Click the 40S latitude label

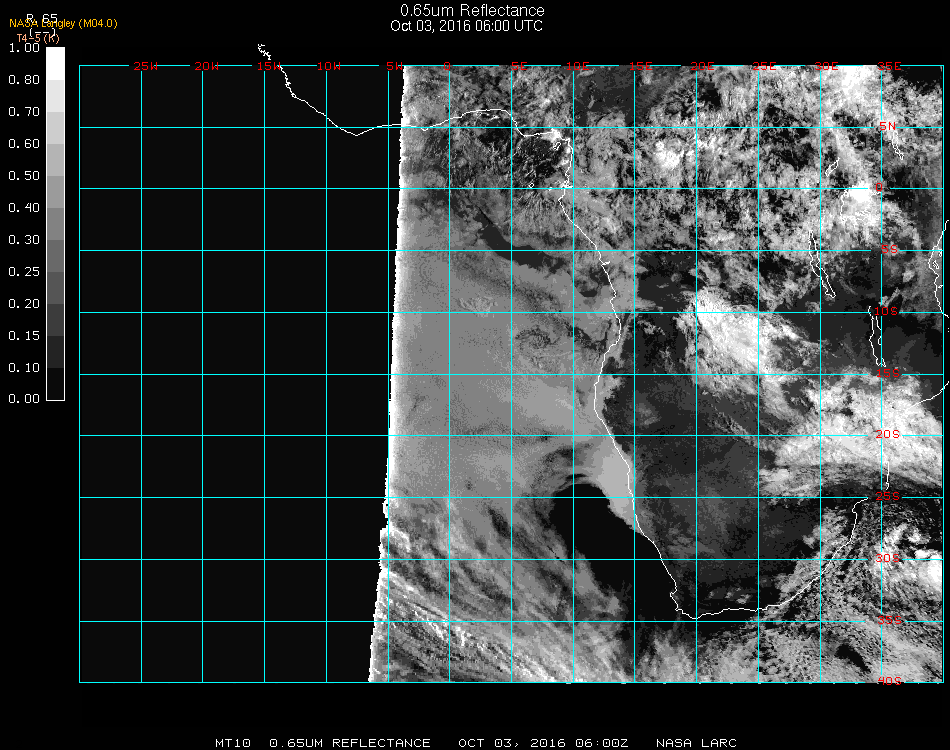889,682
